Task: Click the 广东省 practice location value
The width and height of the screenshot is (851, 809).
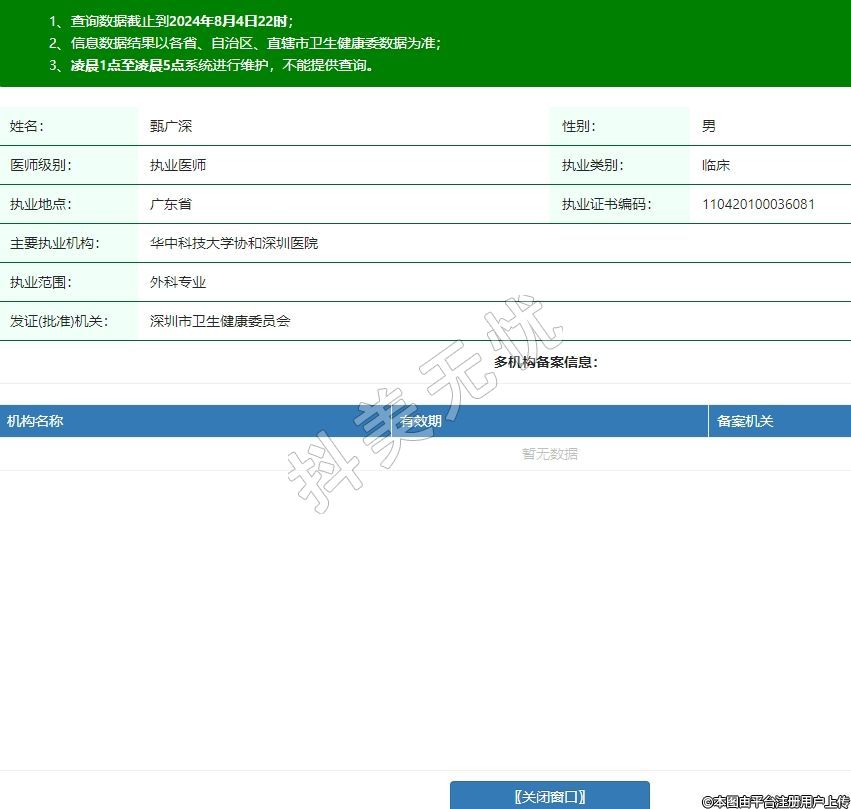Action: [171, 204]
